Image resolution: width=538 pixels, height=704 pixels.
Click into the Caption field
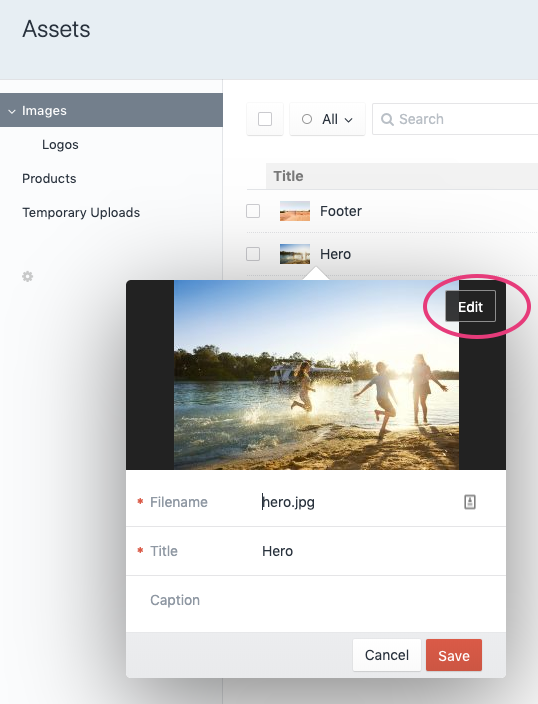[316, 600]
